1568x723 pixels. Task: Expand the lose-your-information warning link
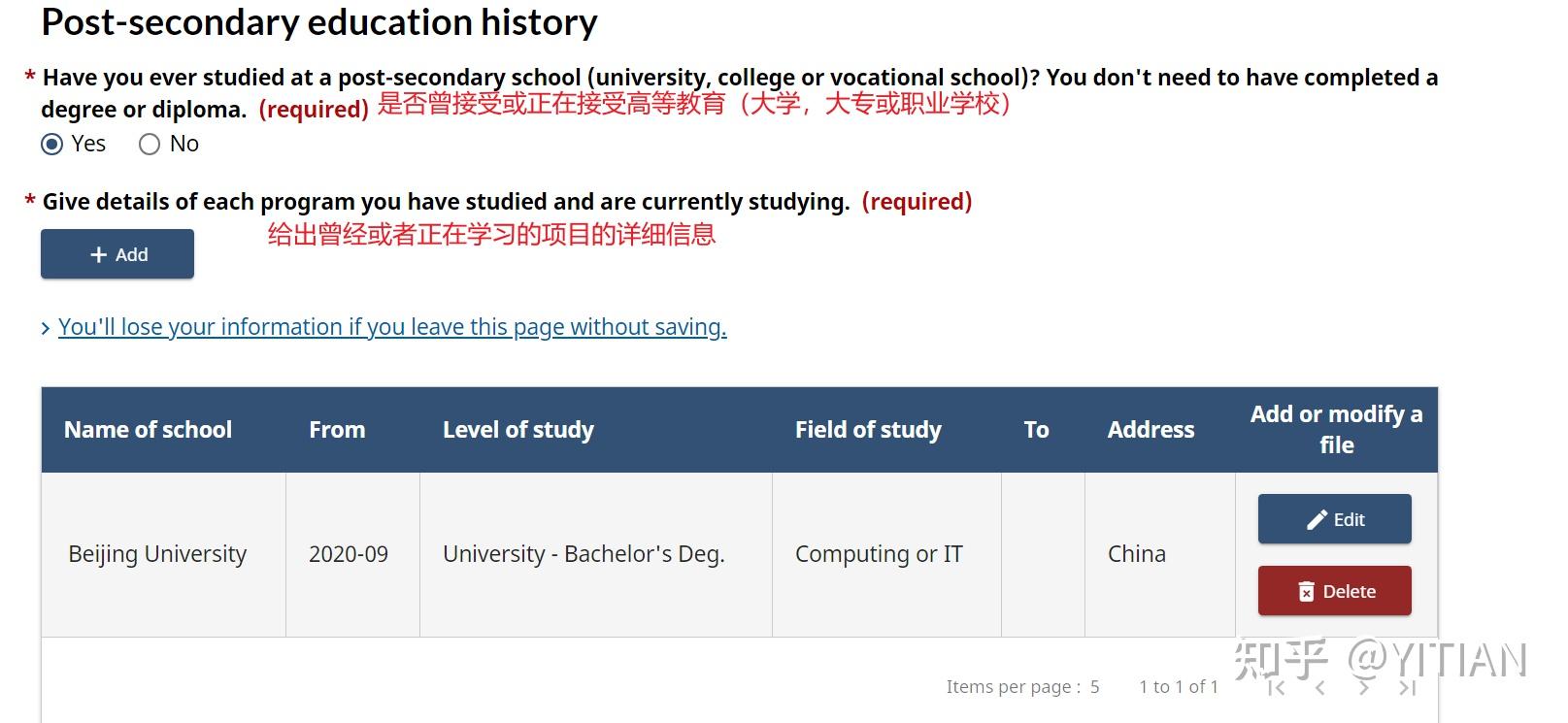(x=391, y=327)
